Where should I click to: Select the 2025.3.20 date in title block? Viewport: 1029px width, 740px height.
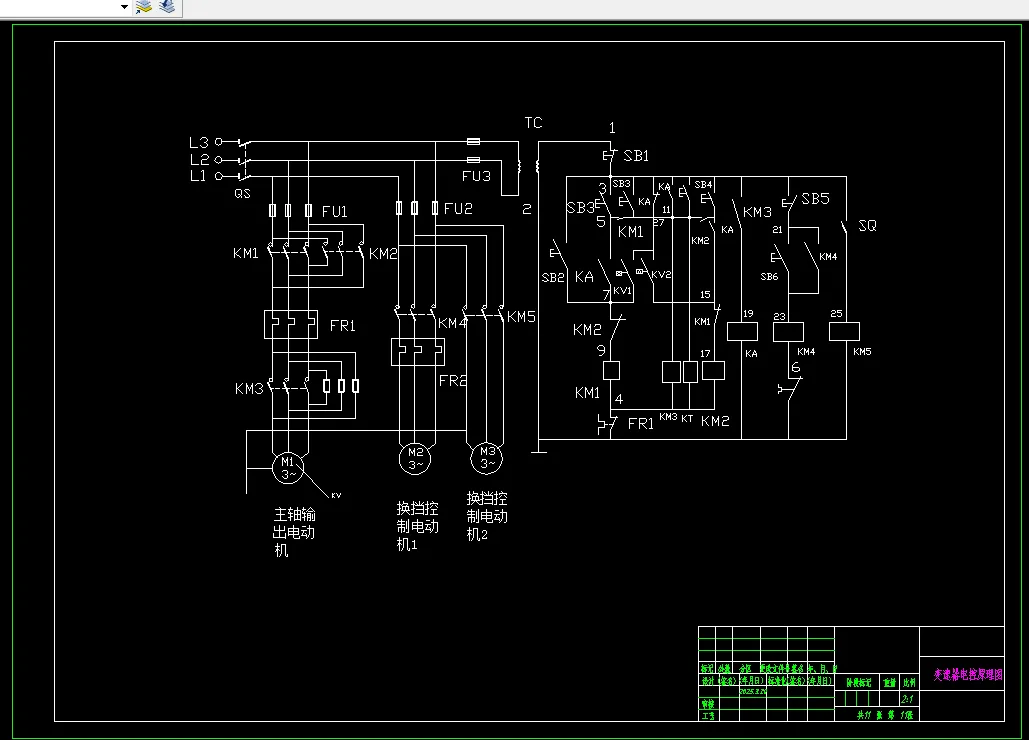tap(752, 691)
